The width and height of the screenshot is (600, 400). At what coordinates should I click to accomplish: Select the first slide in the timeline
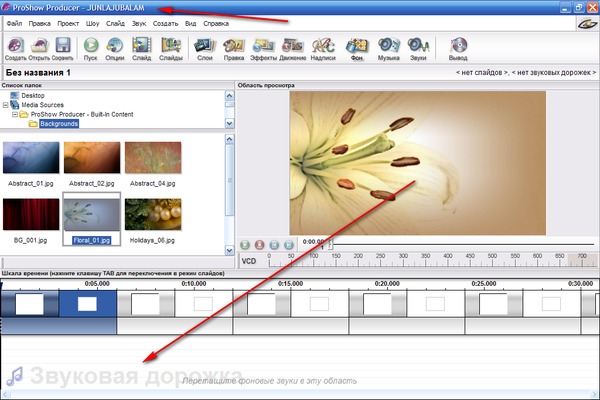tap(29, 304)
